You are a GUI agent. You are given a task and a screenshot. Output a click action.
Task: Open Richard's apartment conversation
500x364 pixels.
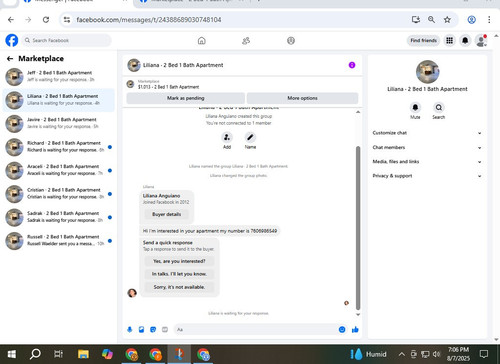tap(58, 147)
